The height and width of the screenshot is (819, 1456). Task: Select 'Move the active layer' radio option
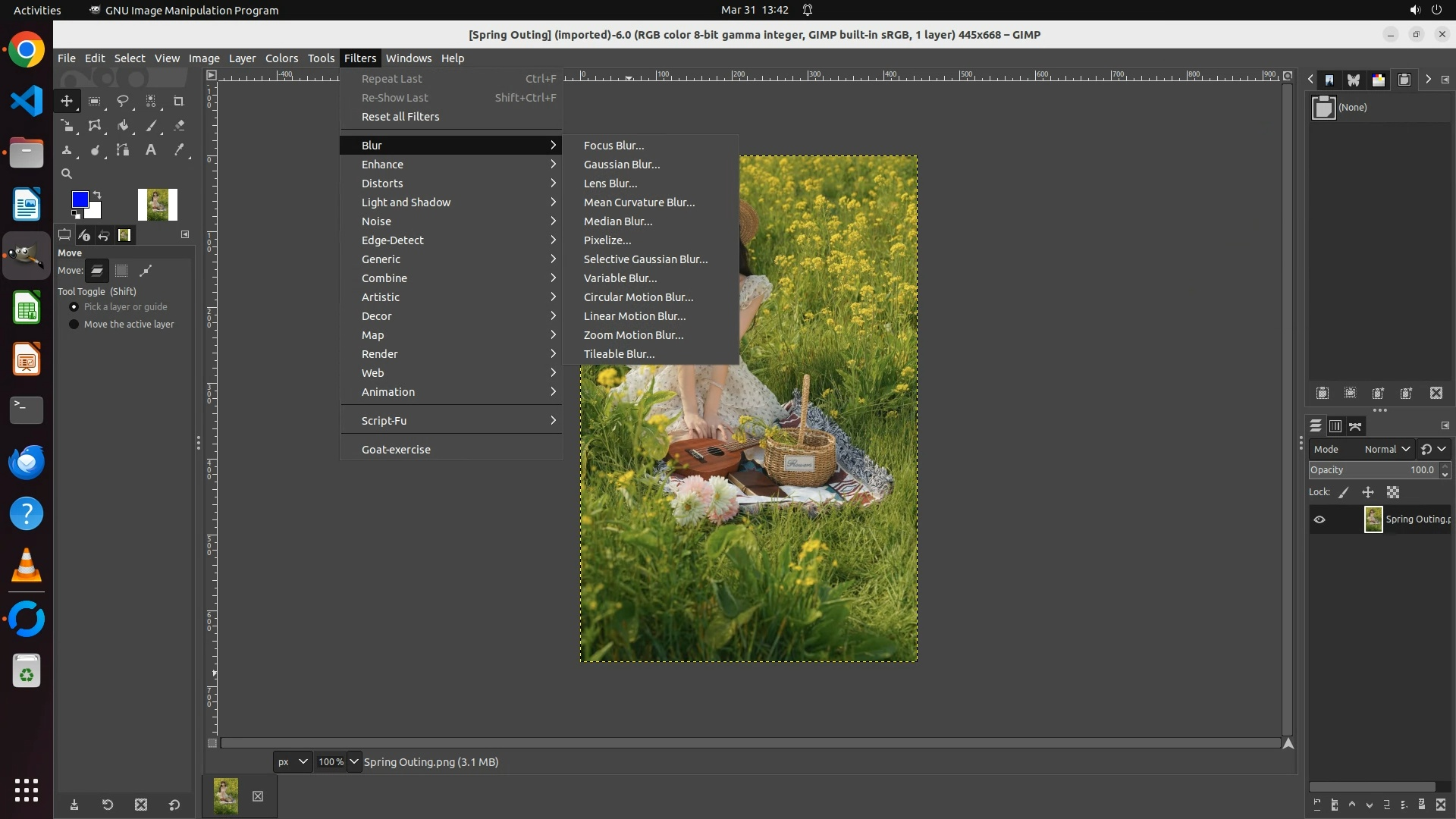(74, 325)
